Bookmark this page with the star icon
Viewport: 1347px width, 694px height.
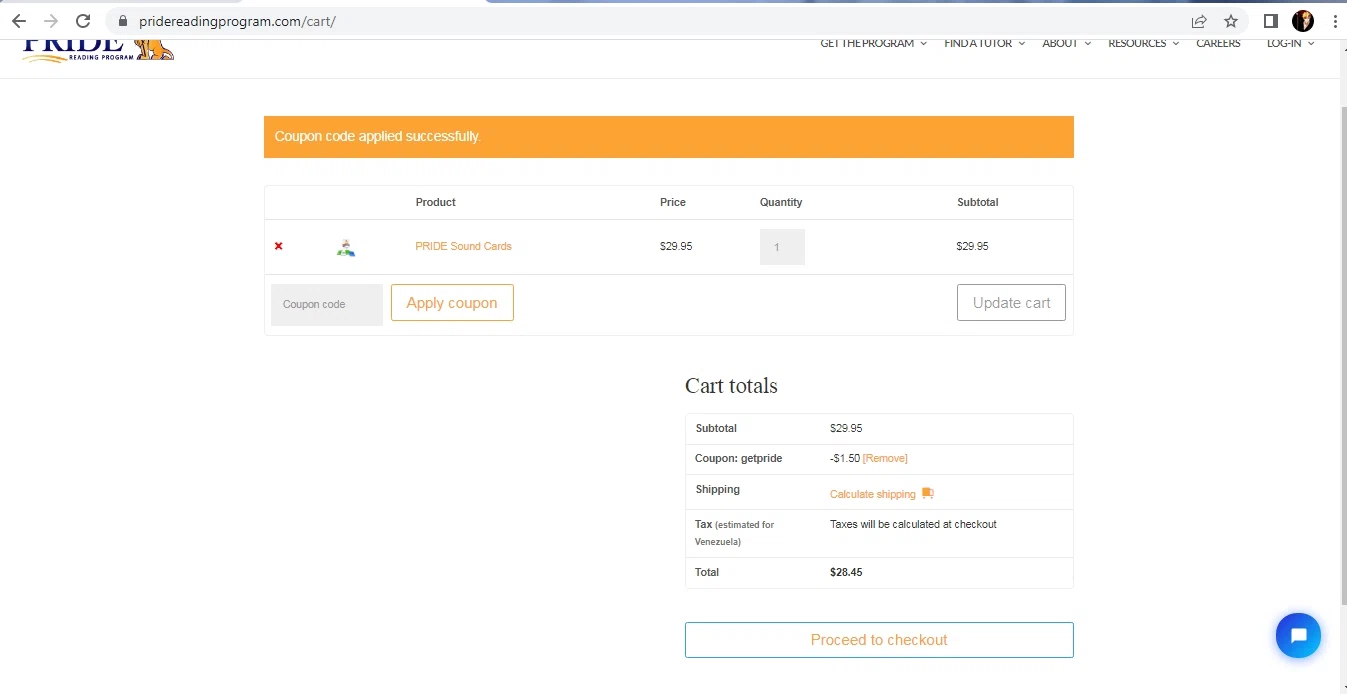pos(1231,21)
